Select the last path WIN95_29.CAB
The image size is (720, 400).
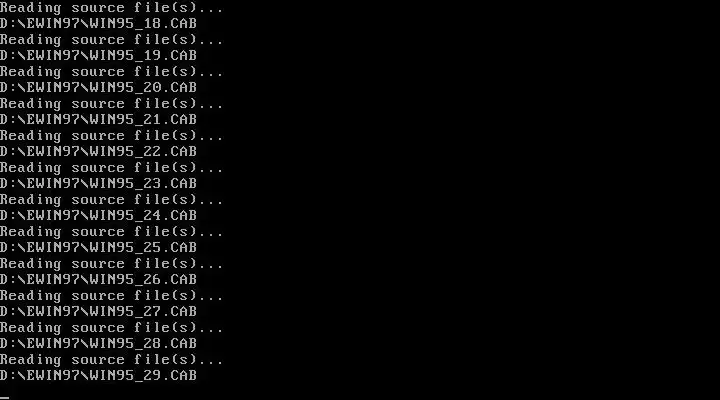[98, 376]
